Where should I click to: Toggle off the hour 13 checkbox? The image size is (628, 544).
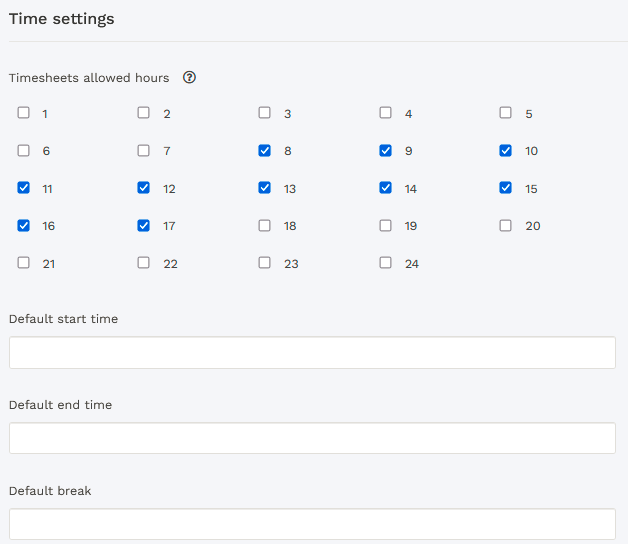coord(265,188)
